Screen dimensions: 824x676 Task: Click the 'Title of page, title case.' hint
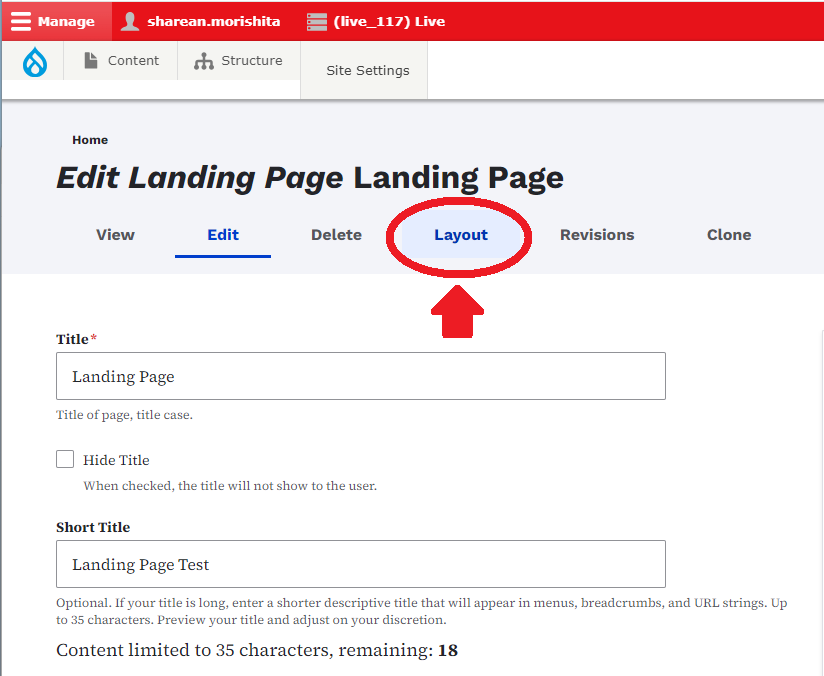tap(125, 415)
